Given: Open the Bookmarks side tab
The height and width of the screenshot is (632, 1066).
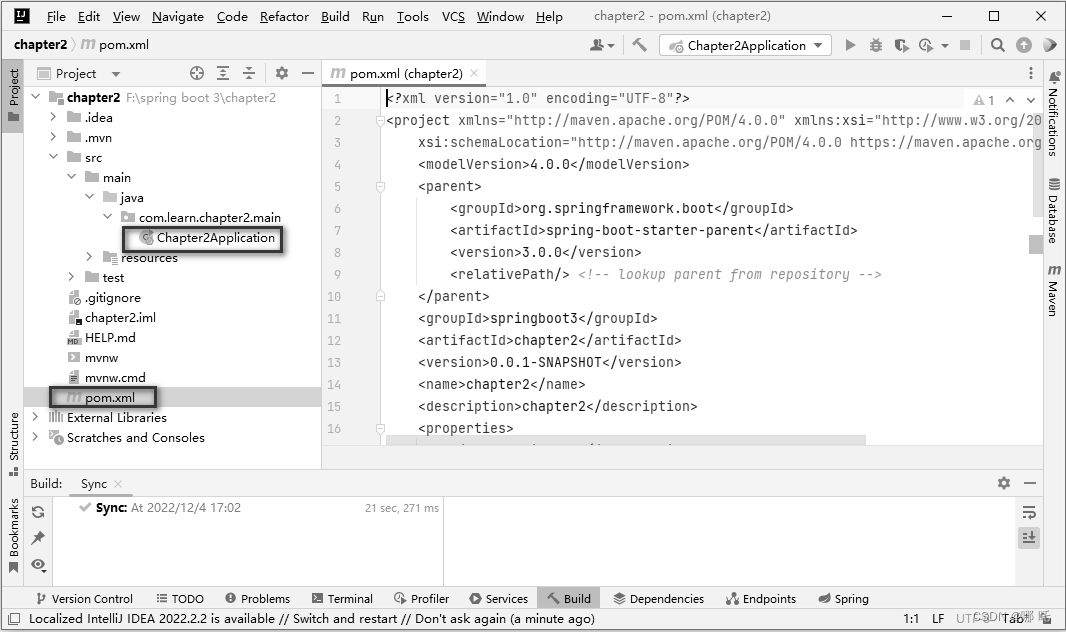Looking at the screenshot, I should [x=14, y=536].
